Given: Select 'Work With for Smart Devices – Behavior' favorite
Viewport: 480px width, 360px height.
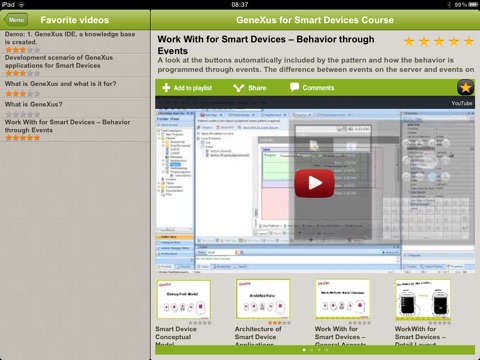Looking at the screenshot, I should coord(75,130).
